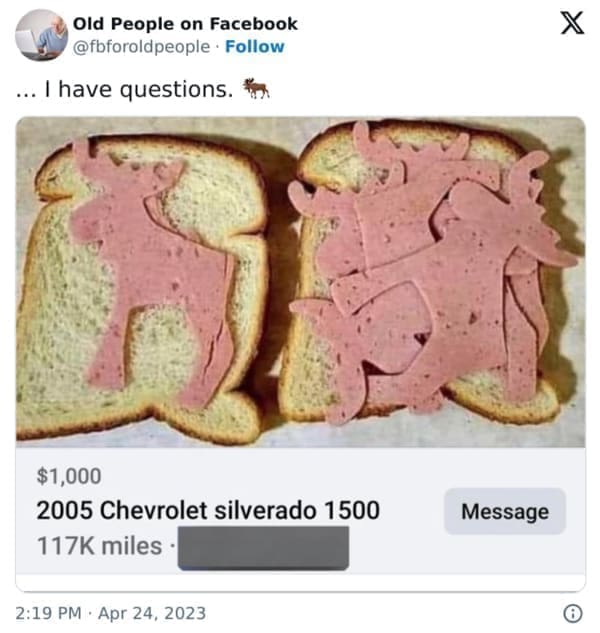Click the moose emoji in tweet

pyautogui.click(x=256, y=88)
